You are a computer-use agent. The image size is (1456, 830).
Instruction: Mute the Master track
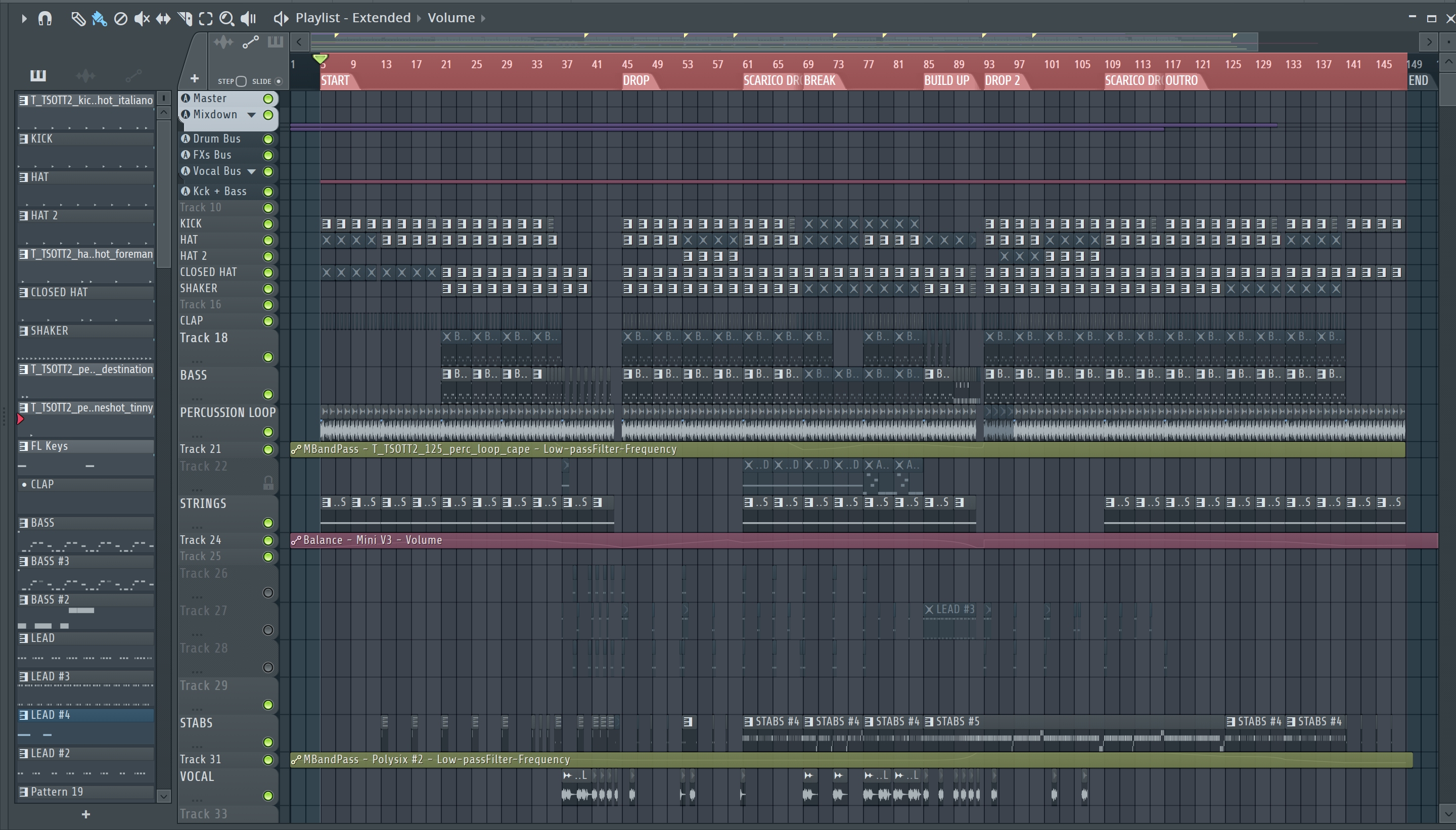268,99
